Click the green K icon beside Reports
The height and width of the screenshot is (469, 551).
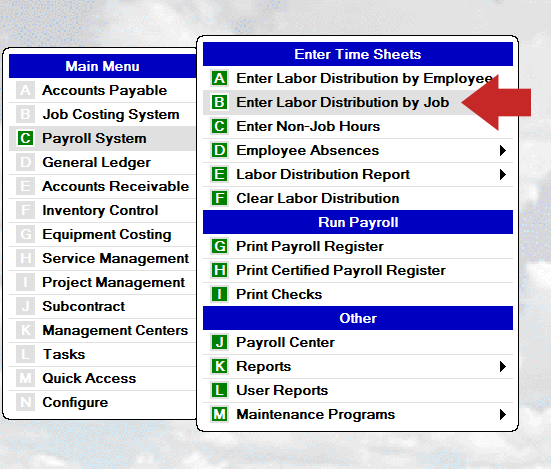point(220,366)
